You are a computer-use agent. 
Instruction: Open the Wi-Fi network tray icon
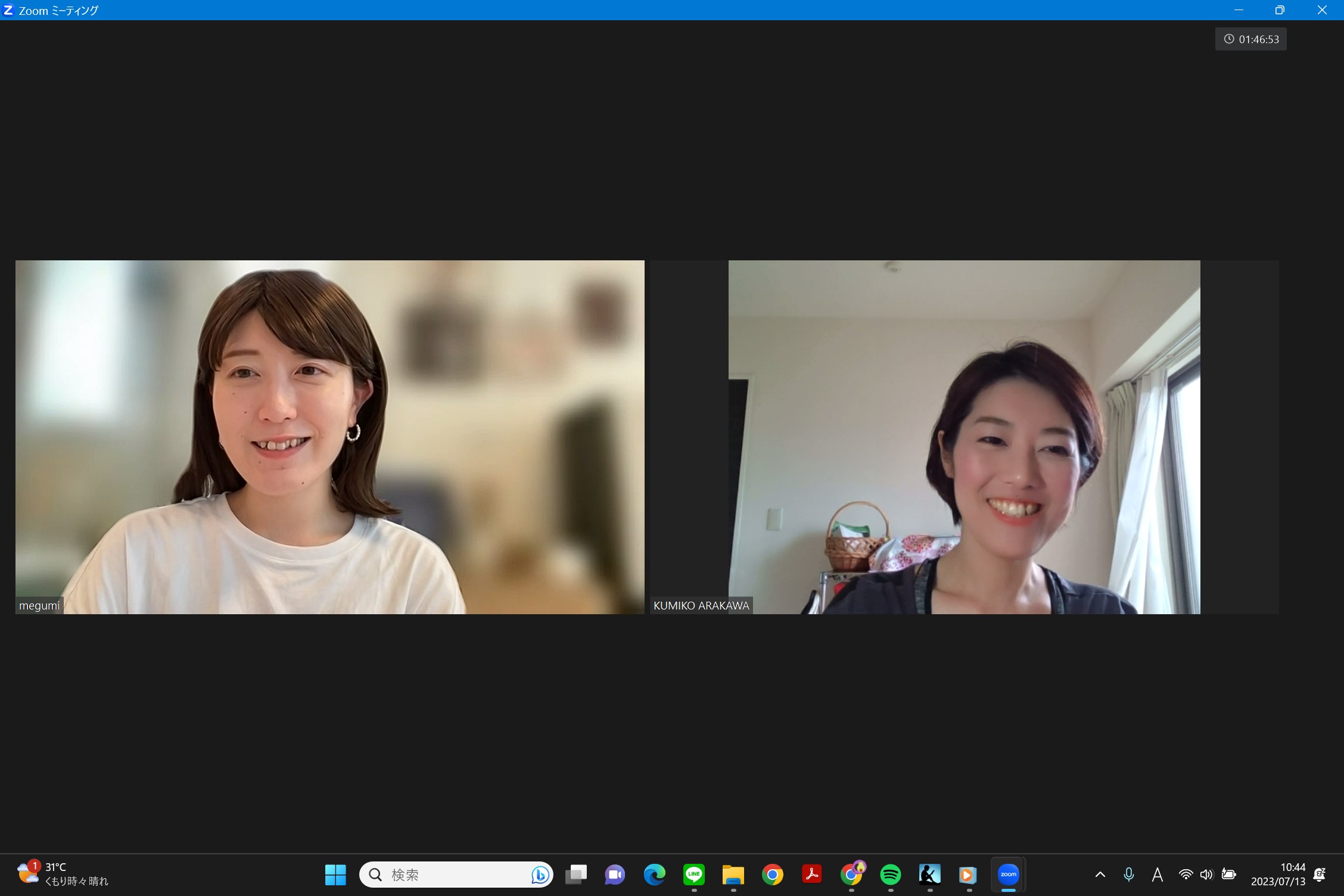1186,875
